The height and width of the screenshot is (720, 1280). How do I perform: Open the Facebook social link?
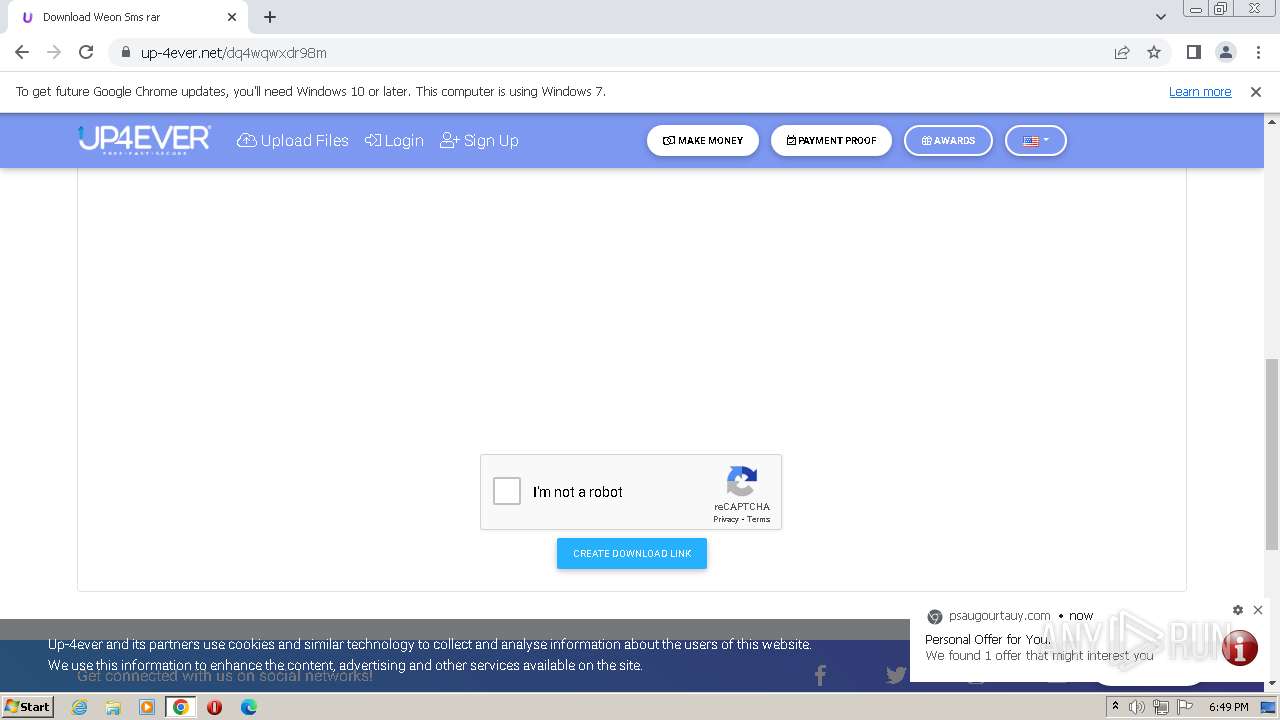(x=820, y=676)
